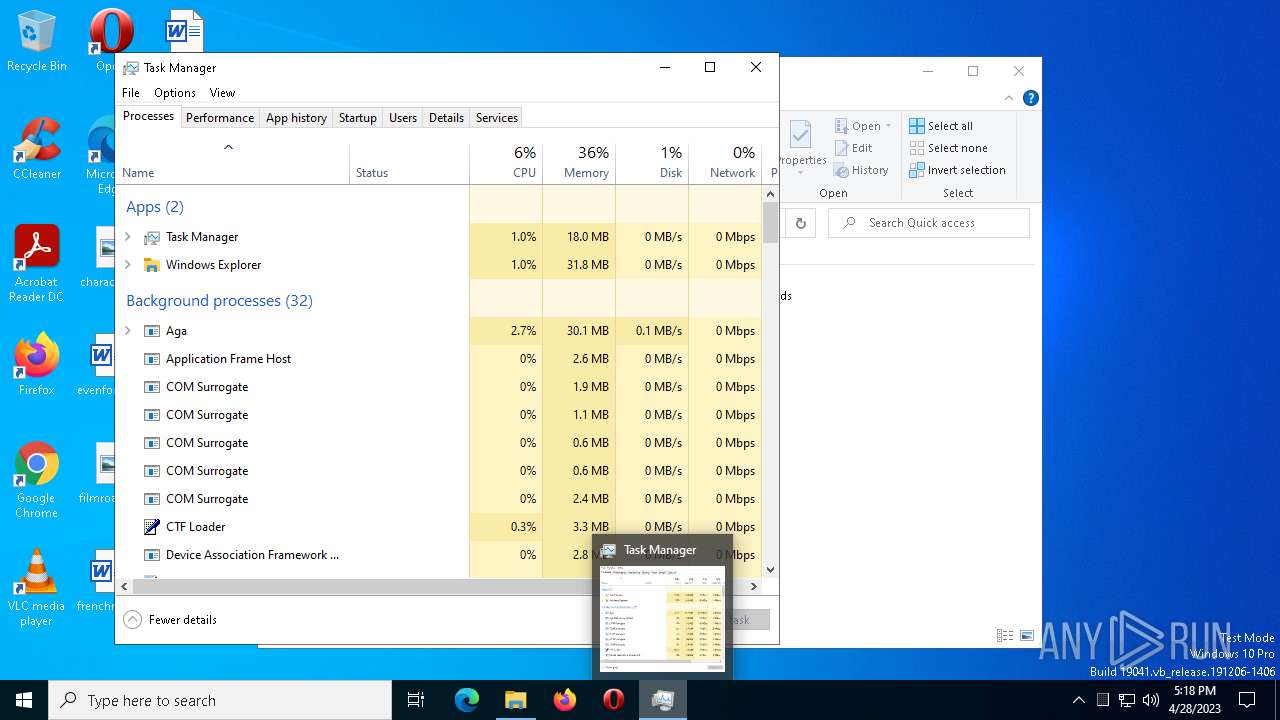The image size is (1280, 720).
Task: Switch to the Startup tab
Action: pos(357,118)
